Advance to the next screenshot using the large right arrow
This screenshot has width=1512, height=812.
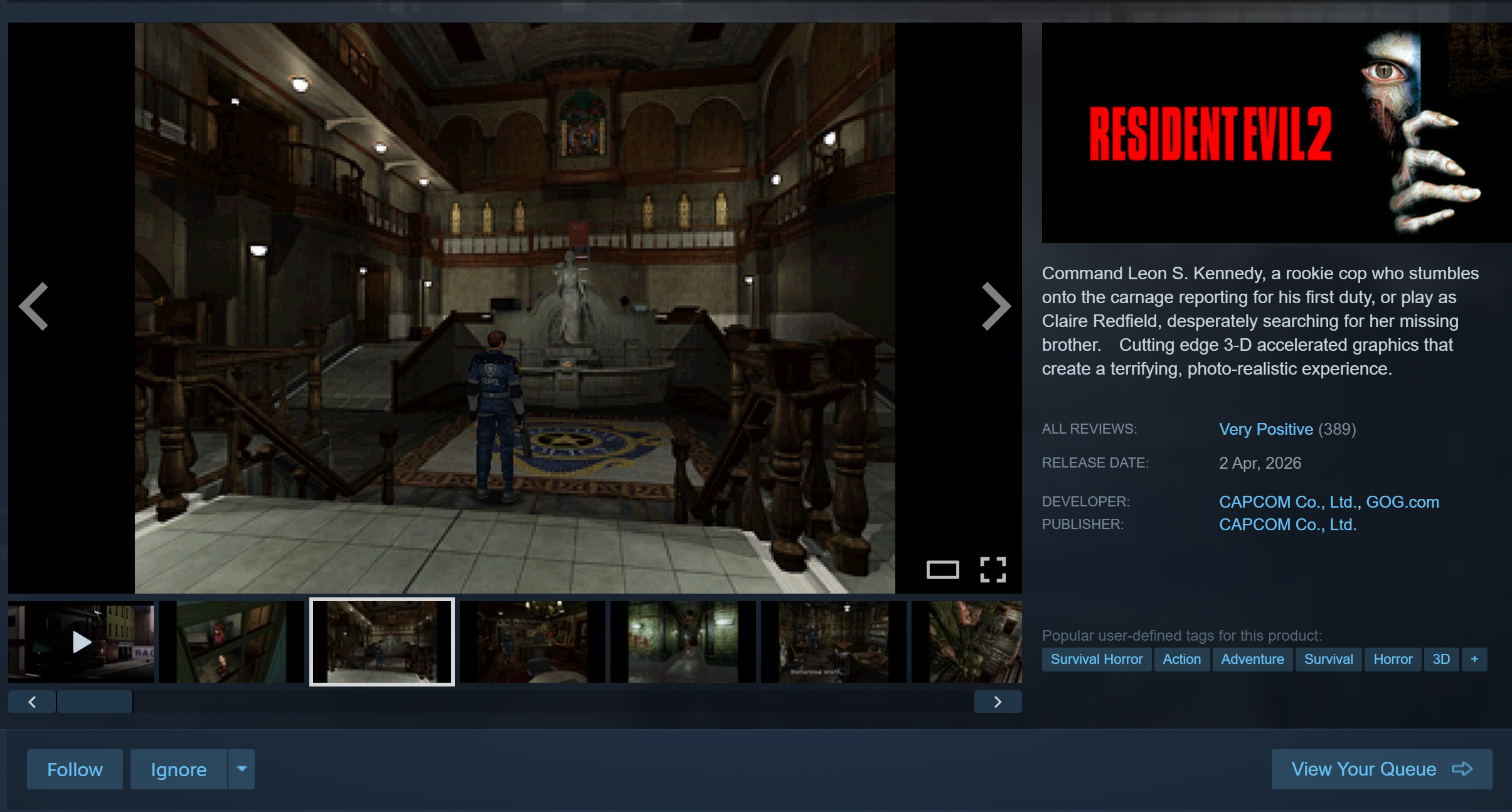click(x=996, y=306)
